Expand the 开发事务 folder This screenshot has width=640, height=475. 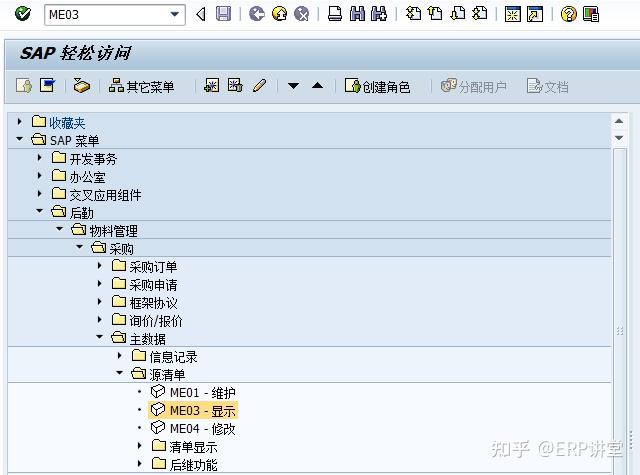pyautogui.click(x=40, y=157)
